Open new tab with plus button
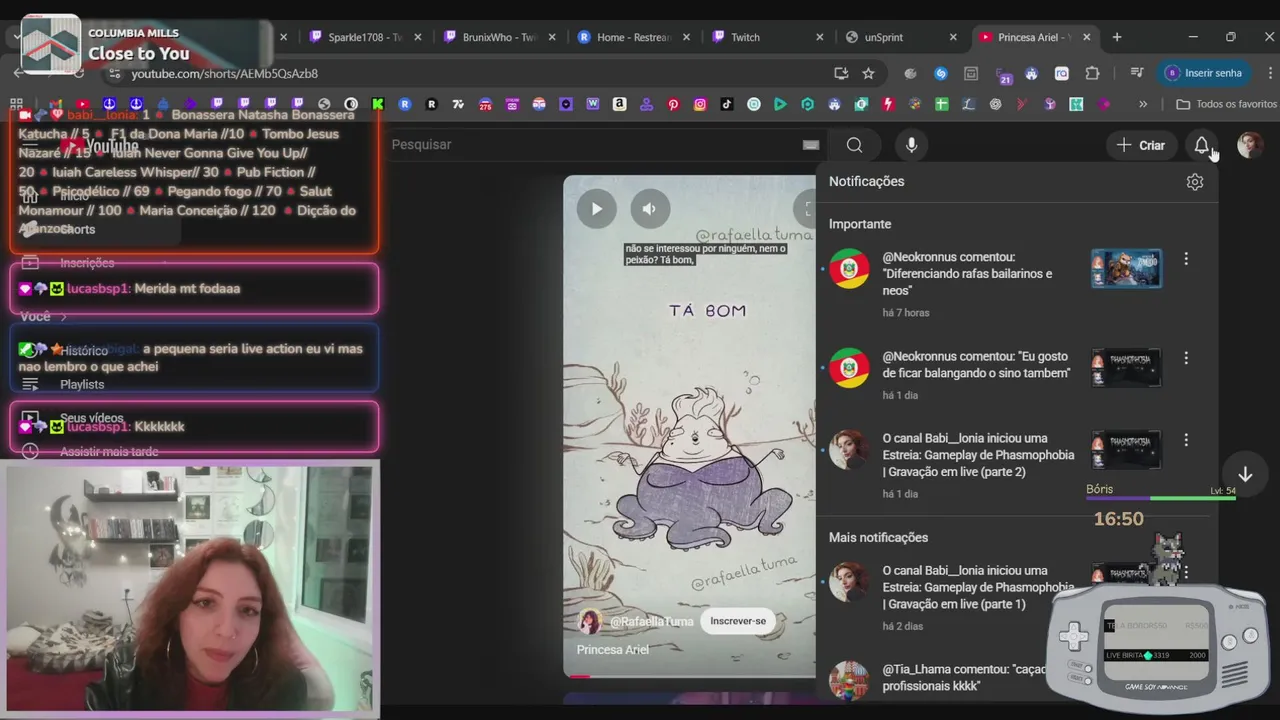Image resolution: width=1280 pixels, height=720 pixels. pos(1117,37)
